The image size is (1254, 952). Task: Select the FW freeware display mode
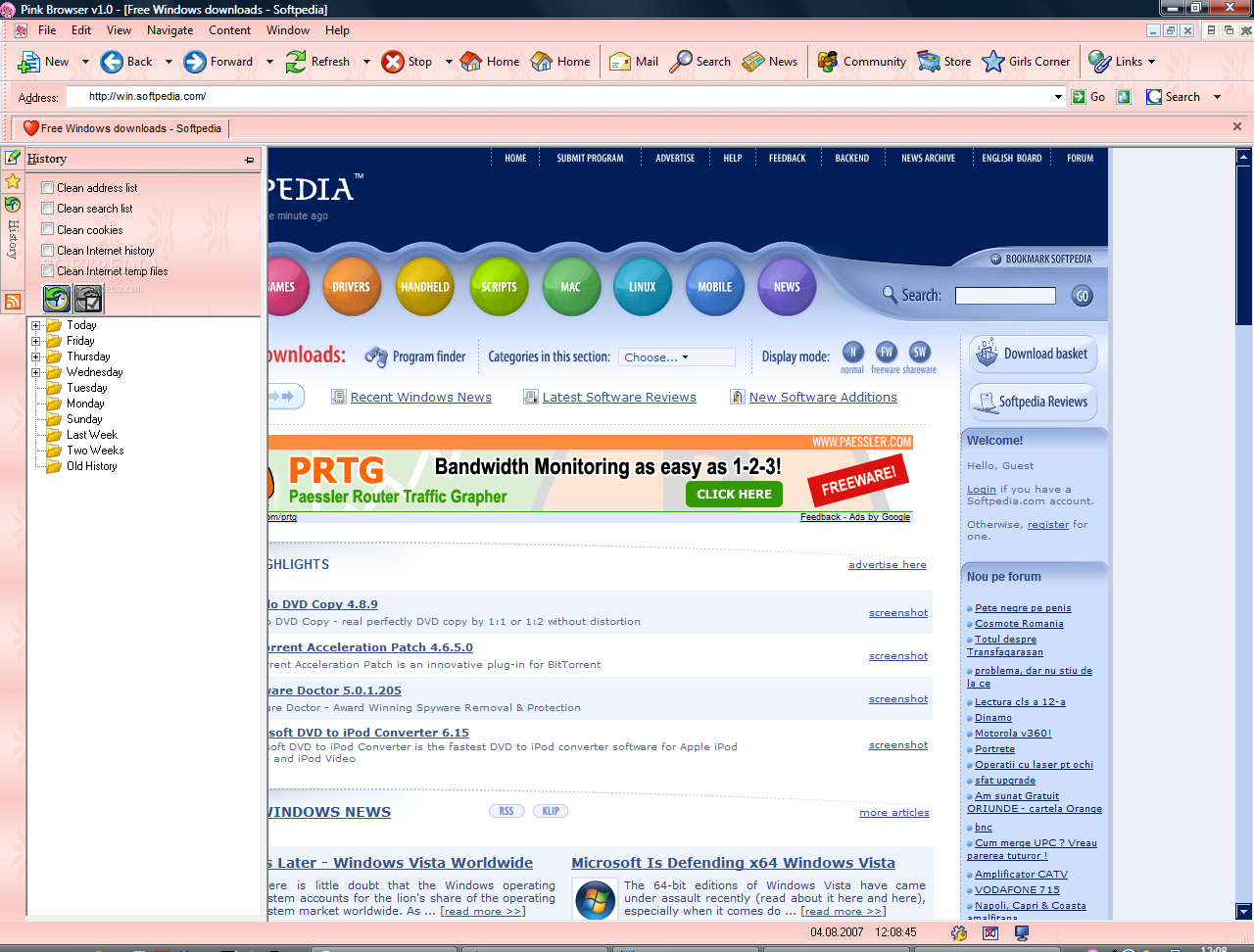(x=886, y=353)
